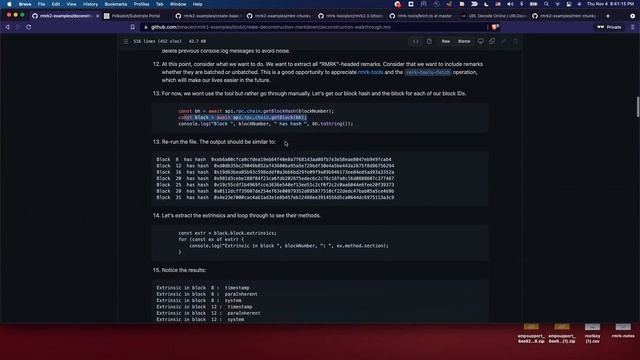
Task: Close the first rmrk2-examples tab
Action: (x=98, y=16)
